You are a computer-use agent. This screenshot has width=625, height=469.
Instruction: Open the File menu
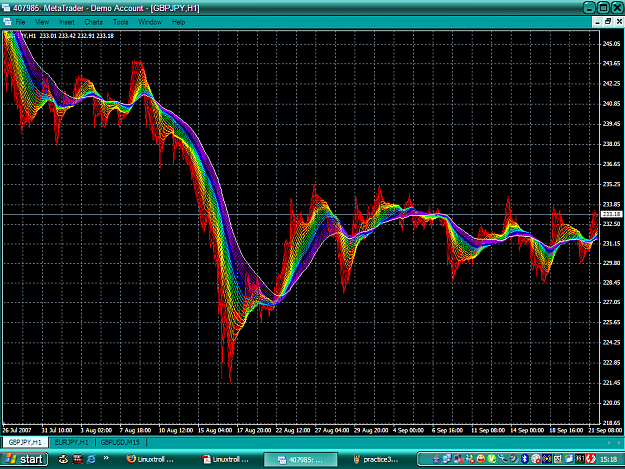point(20,22)
